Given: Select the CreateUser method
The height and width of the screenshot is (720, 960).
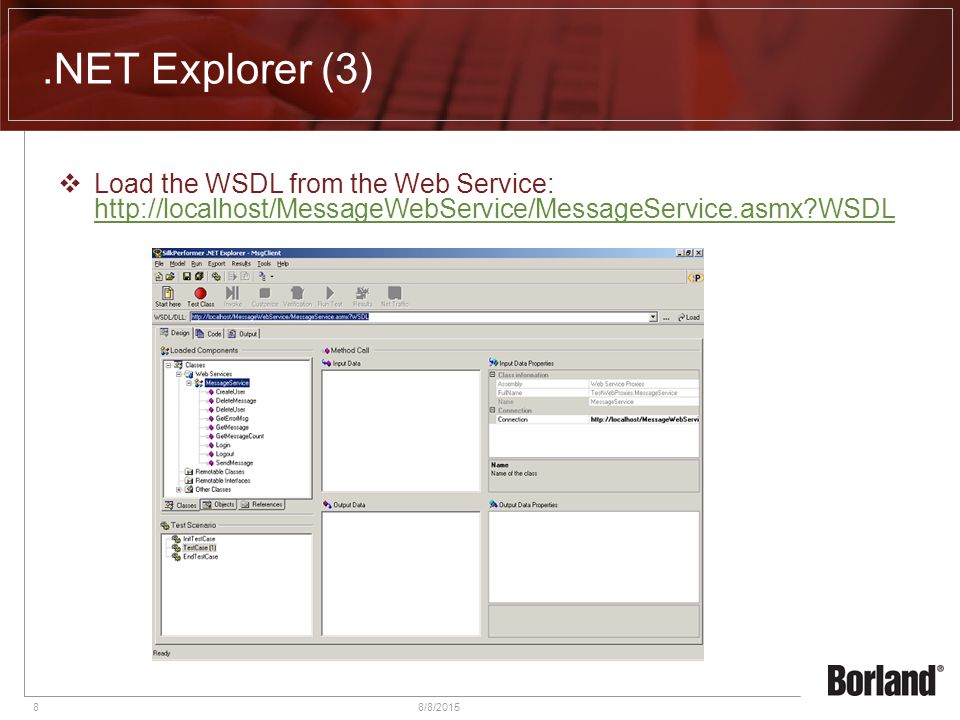Looking at the screenshot, I should tap(230, 392).
